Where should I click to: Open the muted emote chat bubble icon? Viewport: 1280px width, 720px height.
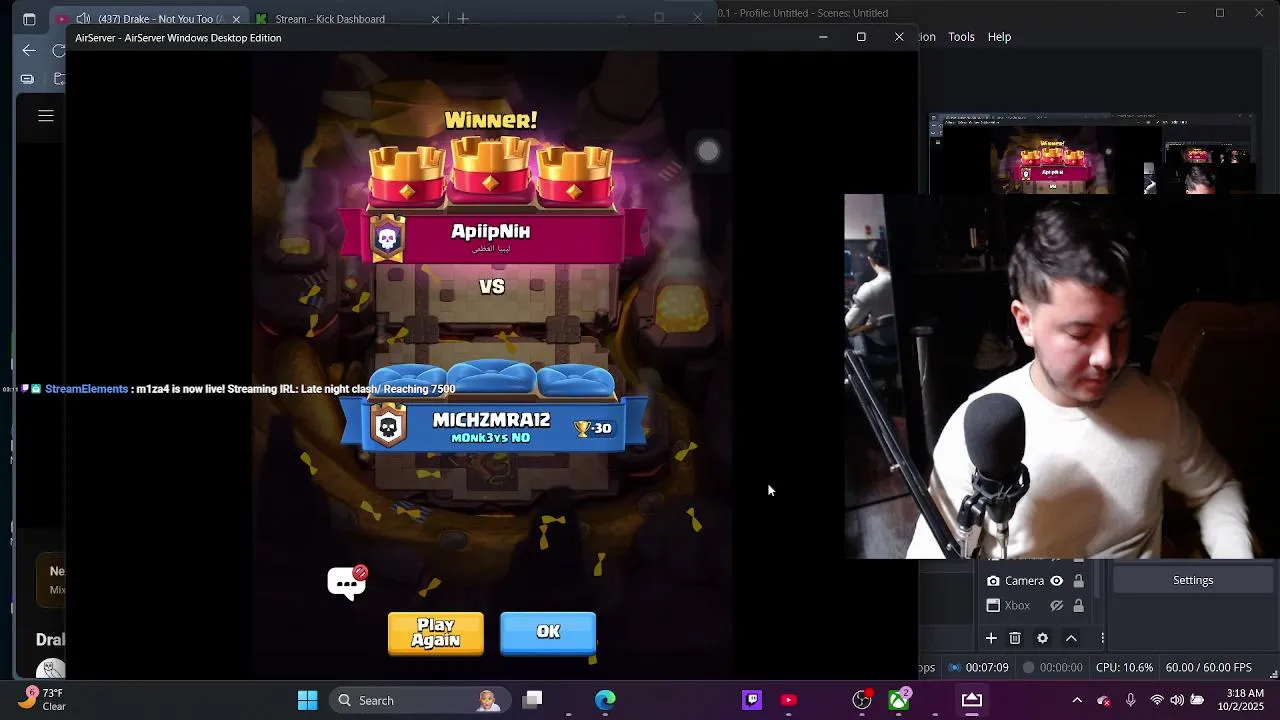coord(347,582)
